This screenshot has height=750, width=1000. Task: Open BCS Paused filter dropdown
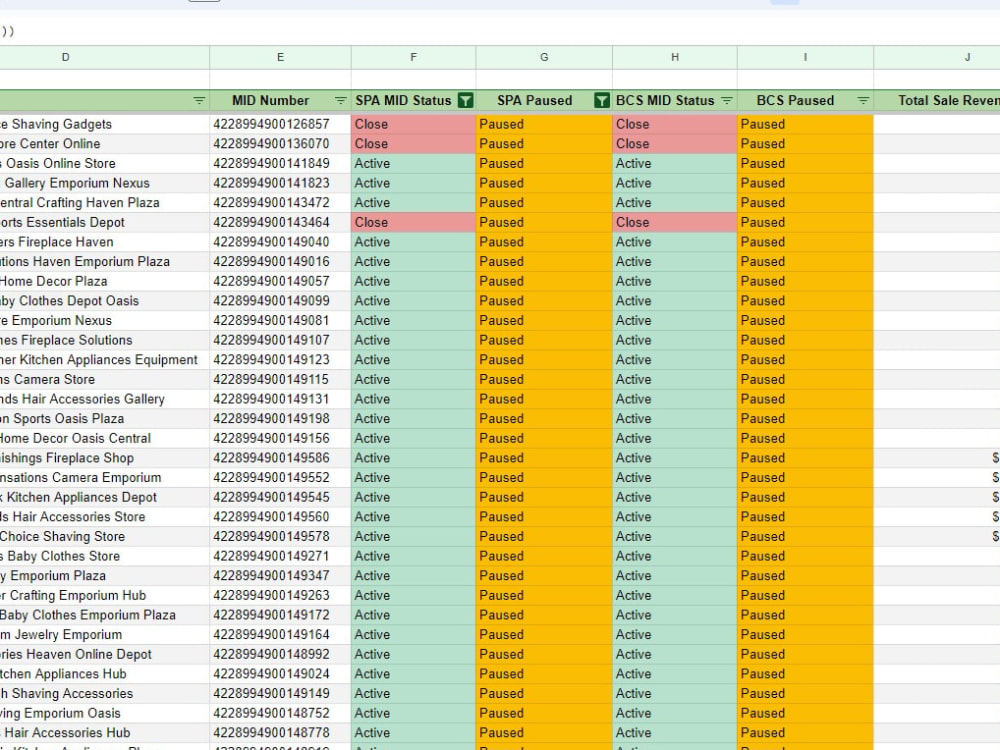click(x=863, y=101)
